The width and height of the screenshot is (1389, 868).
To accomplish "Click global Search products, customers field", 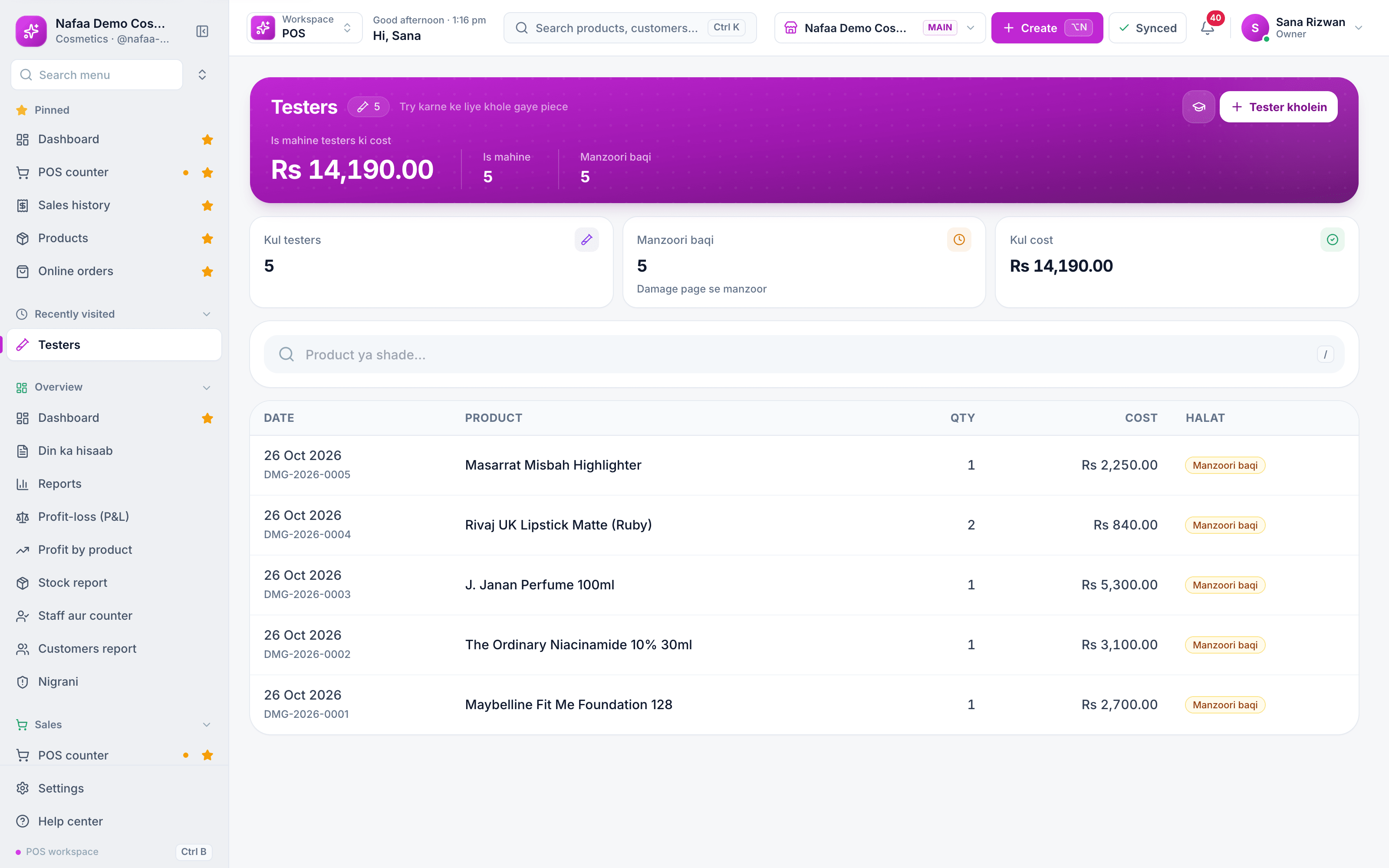I will click(x=630, y=27).
